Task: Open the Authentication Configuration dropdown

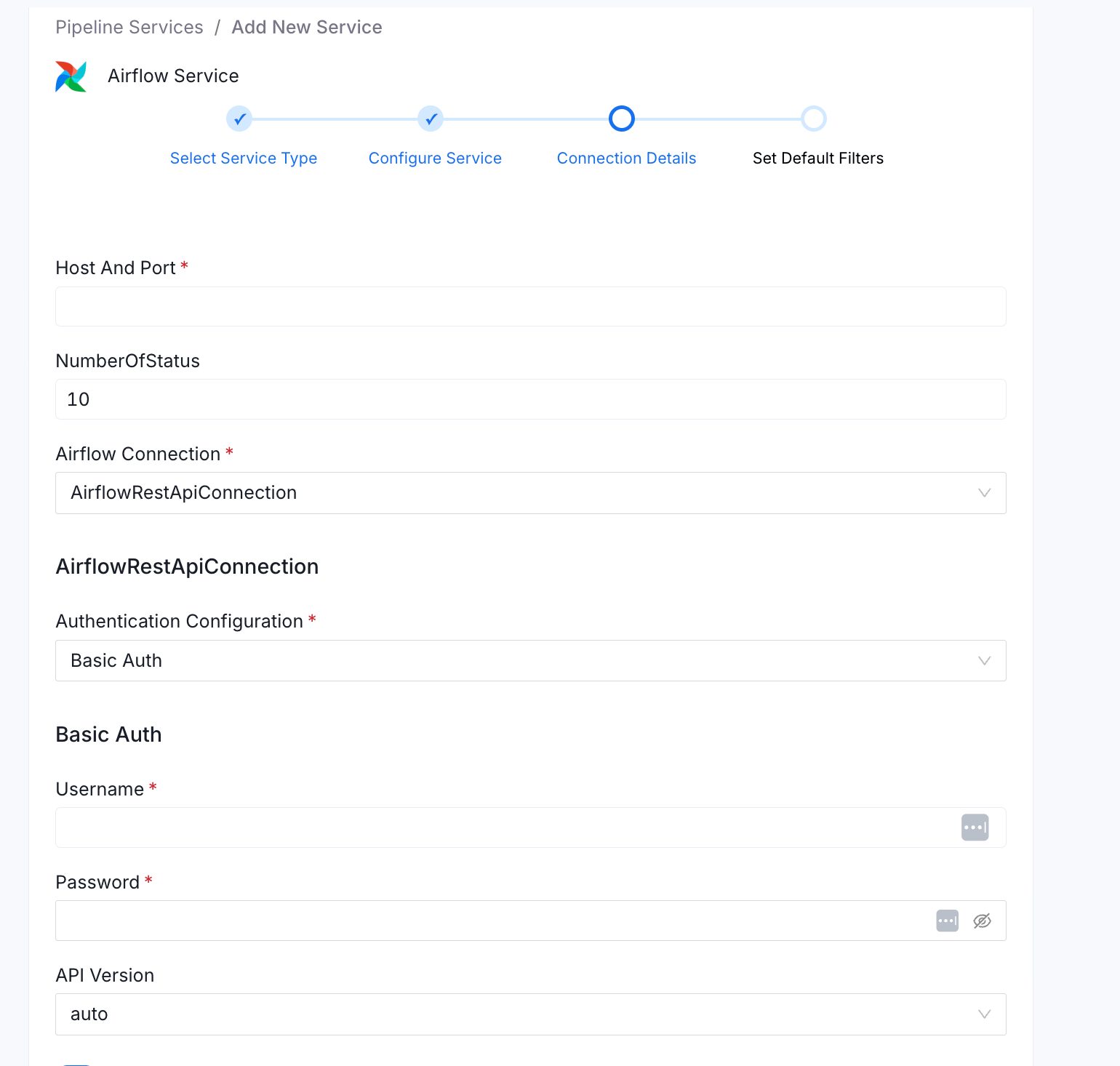Action: 531,660
